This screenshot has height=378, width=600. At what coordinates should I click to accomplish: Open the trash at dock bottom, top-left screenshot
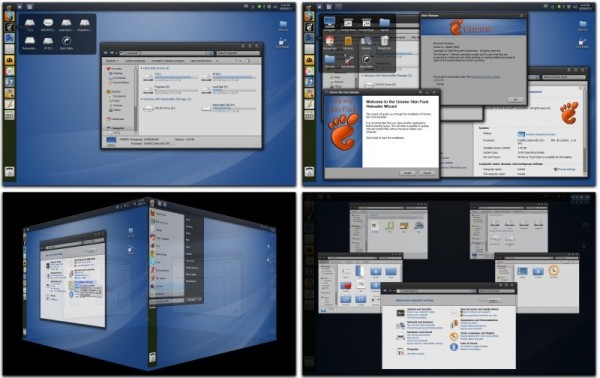pyautogui.click(x=9, y=172)
